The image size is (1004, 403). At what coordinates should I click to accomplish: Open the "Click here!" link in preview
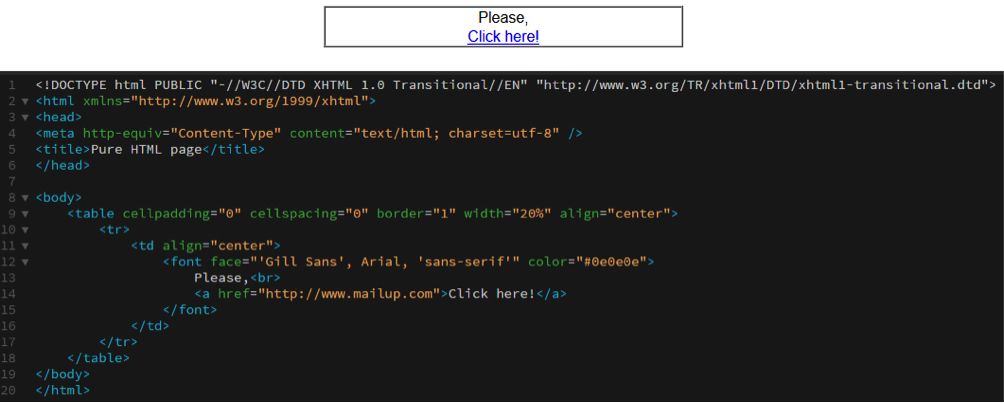503,36
